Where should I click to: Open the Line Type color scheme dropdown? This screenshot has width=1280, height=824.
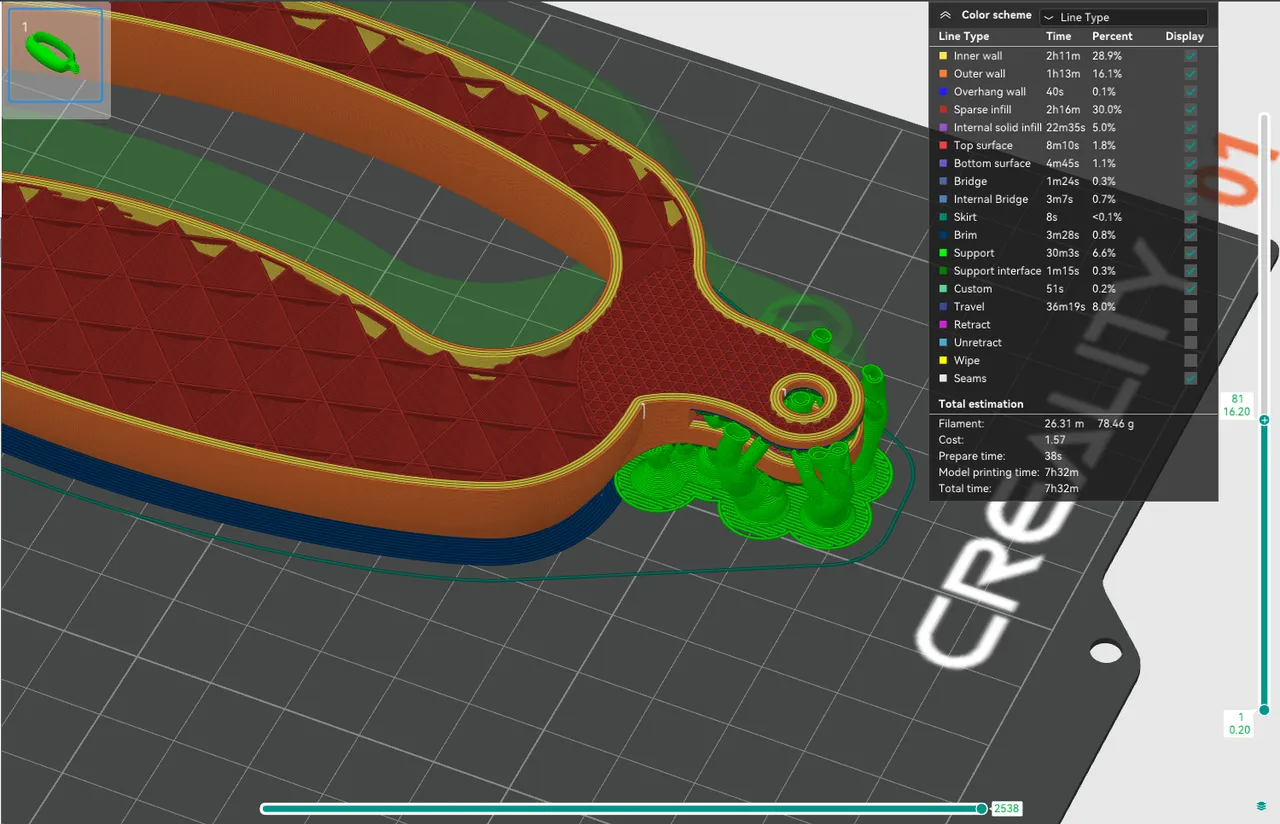(1123, 16)
